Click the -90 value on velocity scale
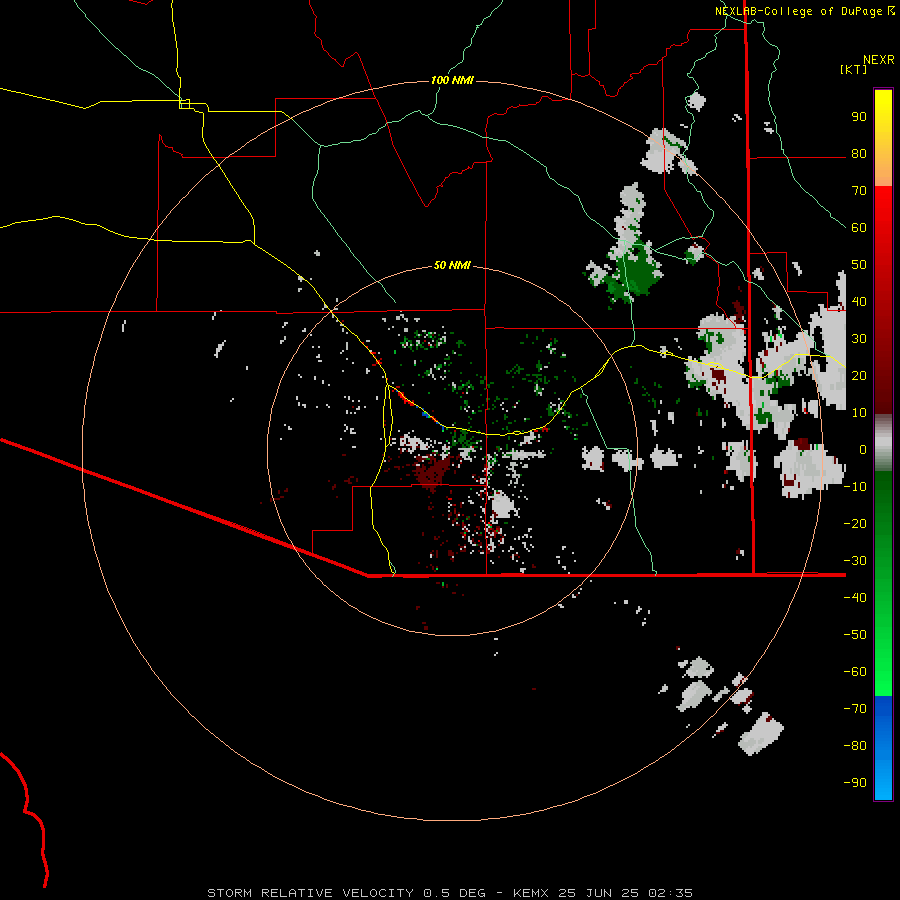This screenshot has width=900, height=900. tap(855, 782)
